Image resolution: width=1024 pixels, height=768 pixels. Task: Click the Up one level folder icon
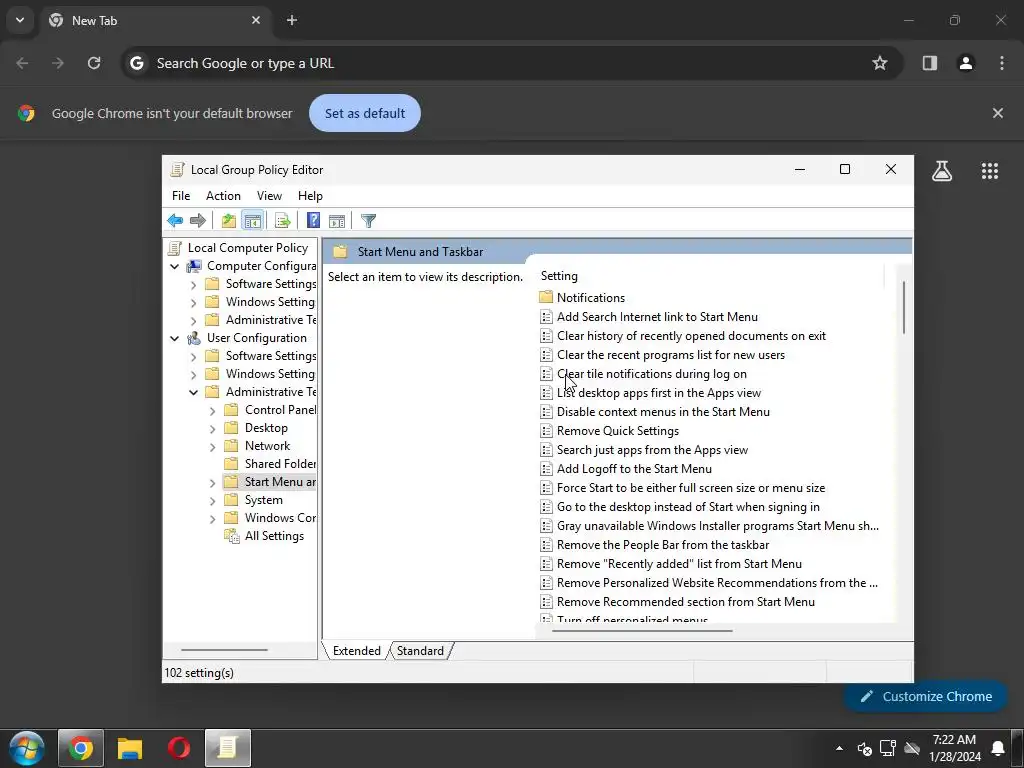pyautogui.click(x=228, y=221)
